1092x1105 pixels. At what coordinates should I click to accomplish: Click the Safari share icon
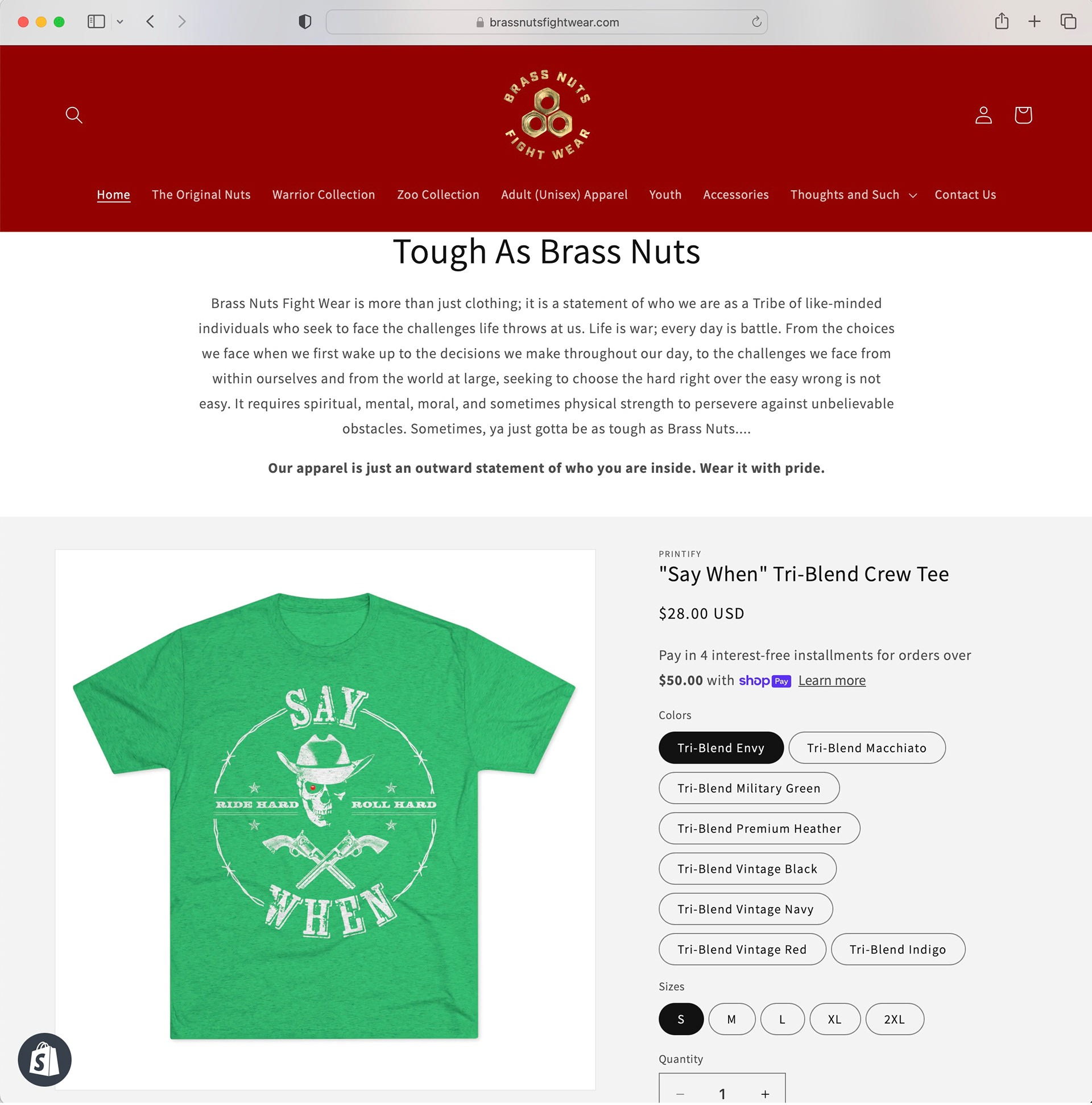(x=1001, y=22)
